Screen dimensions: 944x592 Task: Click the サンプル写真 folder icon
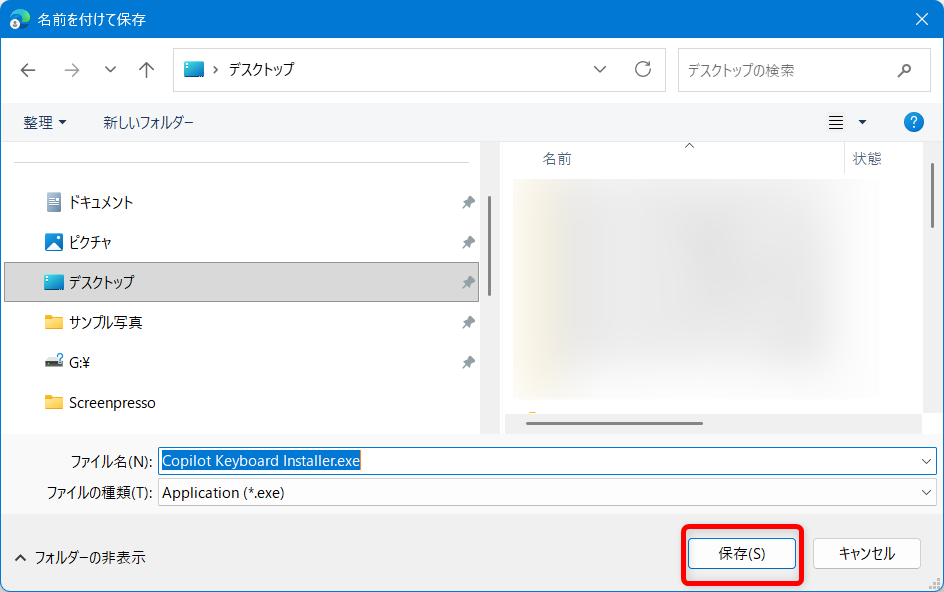54,322
